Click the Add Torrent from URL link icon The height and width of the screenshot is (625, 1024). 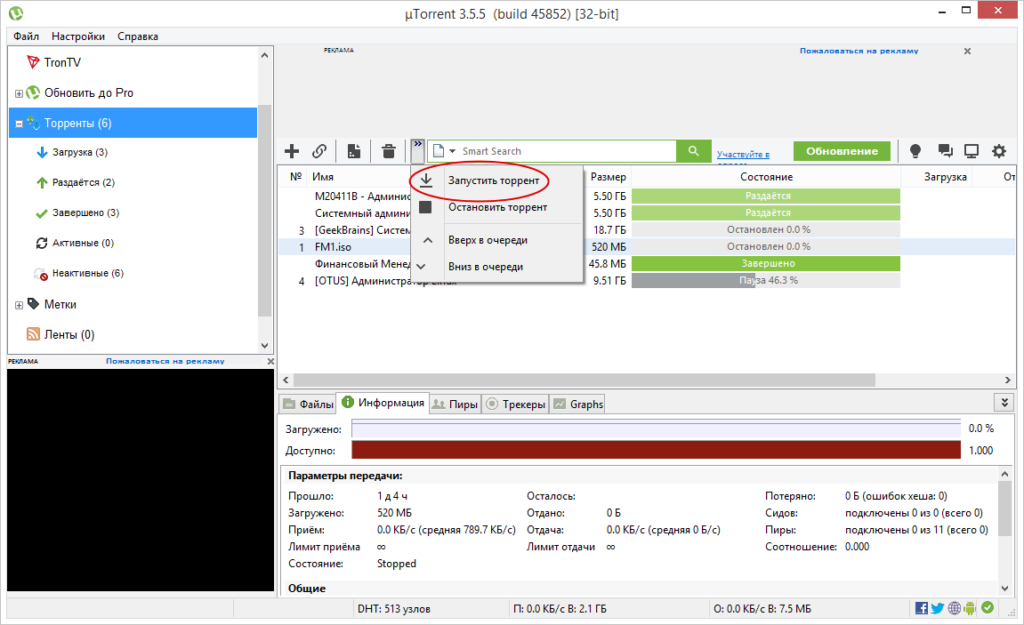319,151
